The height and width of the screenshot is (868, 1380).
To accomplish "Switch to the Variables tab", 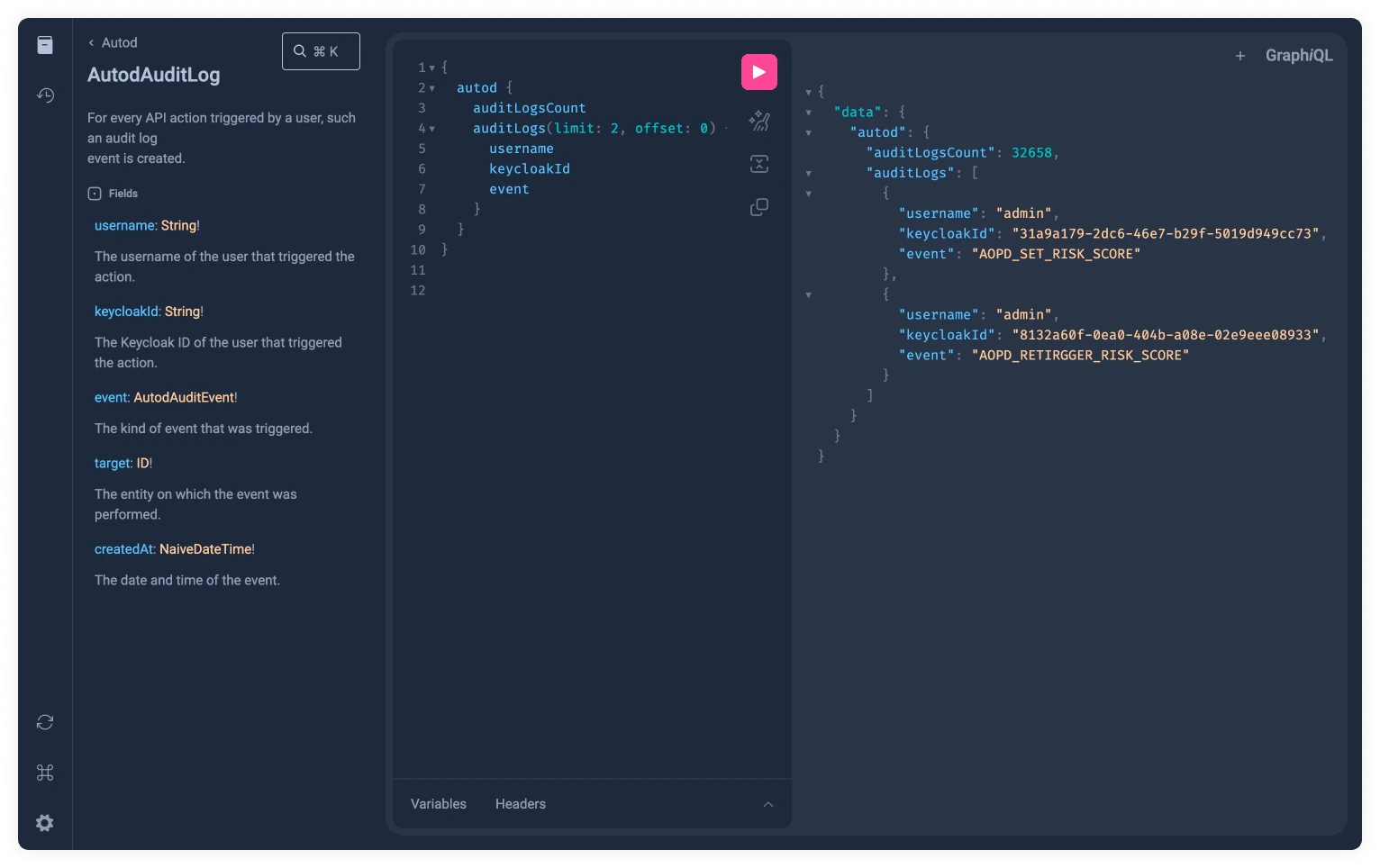I will [x=439, y=803].
